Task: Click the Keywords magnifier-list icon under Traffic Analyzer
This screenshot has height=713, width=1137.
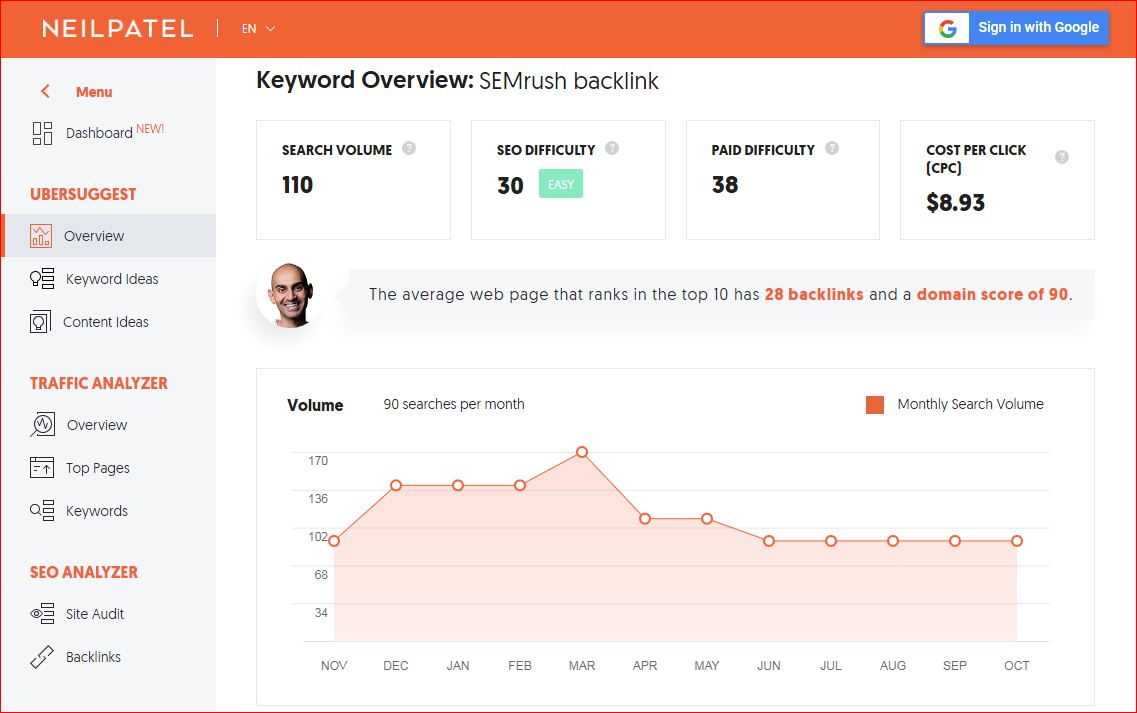Action: pos(42,511)
